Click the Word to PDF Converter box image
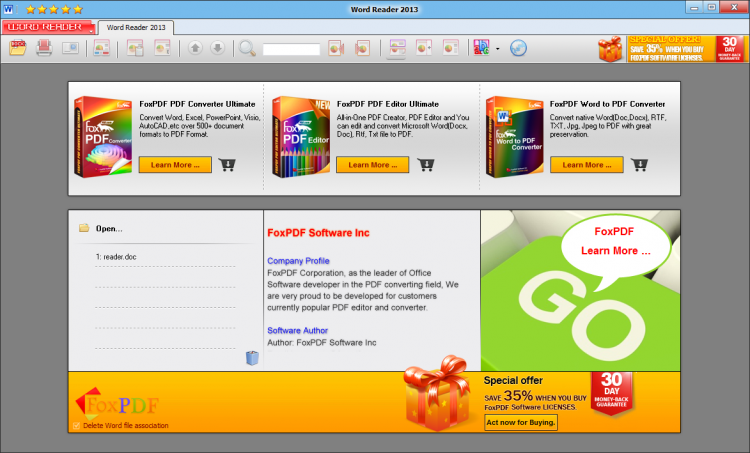This screenshot has width=750, height=453. 514,137
